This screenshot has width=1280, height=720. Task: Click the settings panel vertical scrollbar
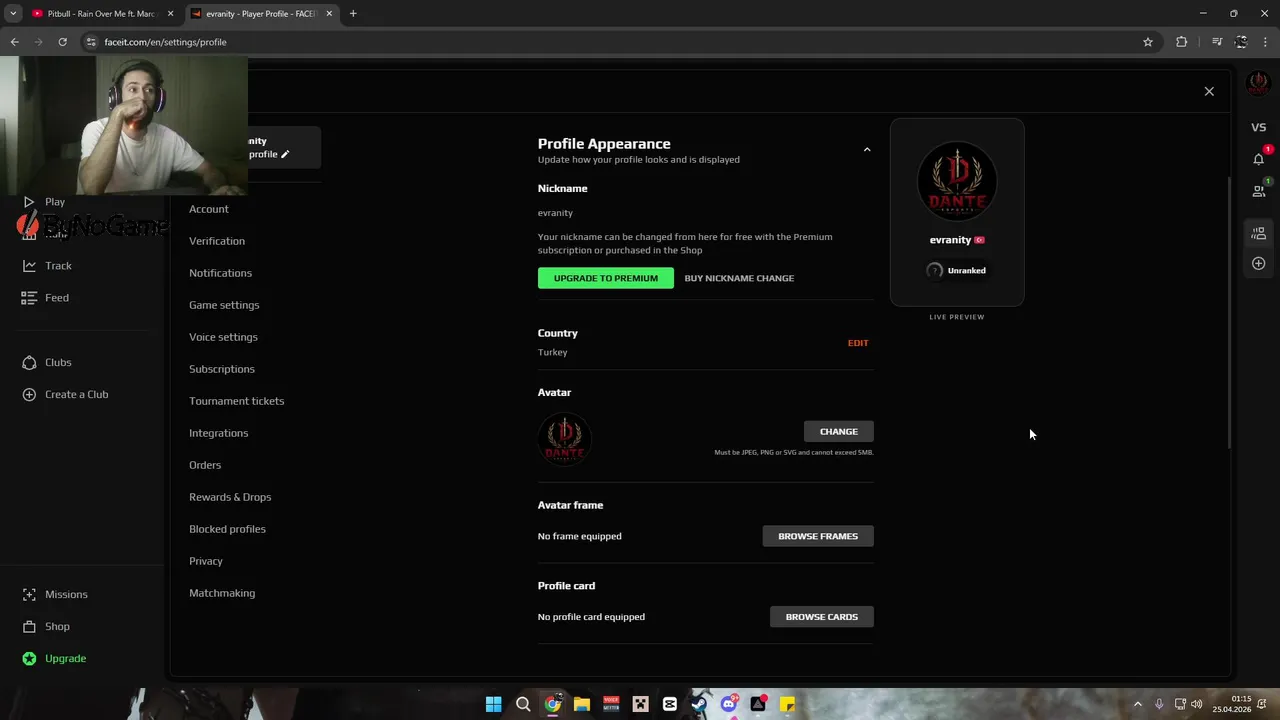tap(1229, 313)
